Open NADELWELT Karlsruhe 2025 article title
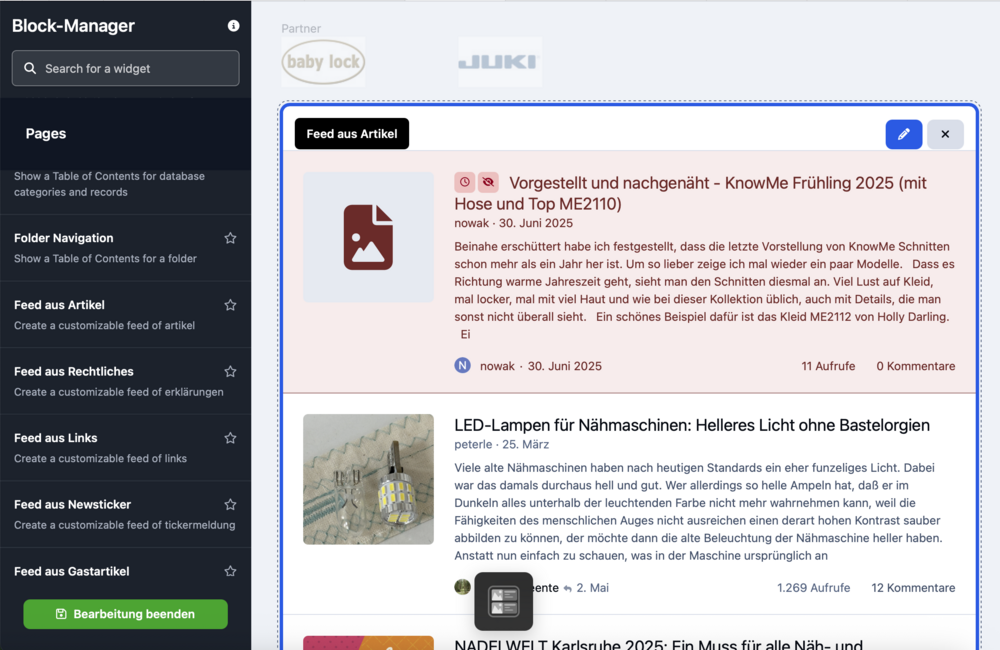This screenshot has height=650, width=1000. click(658, 643)
